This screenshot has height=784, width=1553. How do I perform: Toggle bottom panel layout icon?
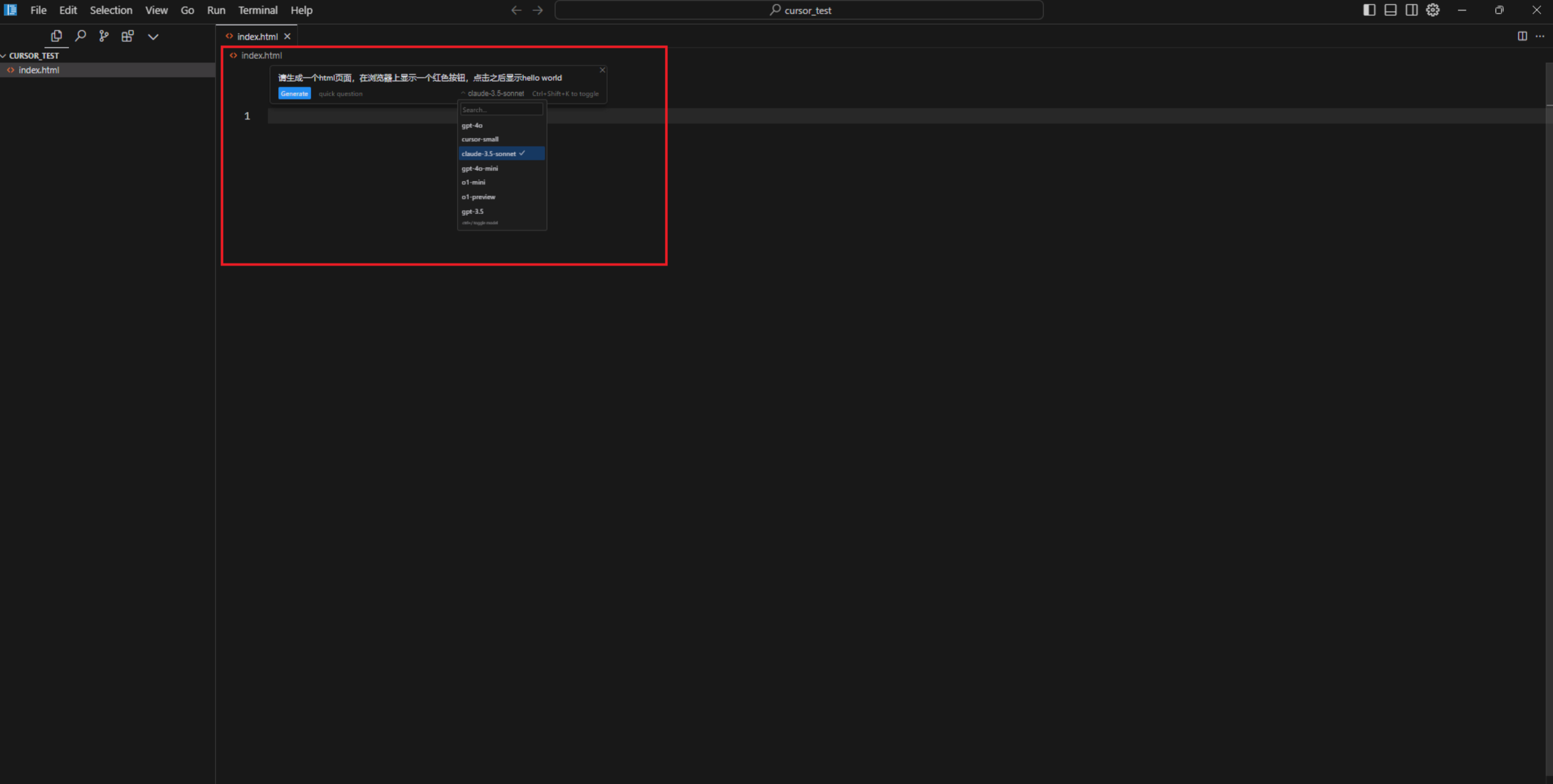pos(1390,10)
